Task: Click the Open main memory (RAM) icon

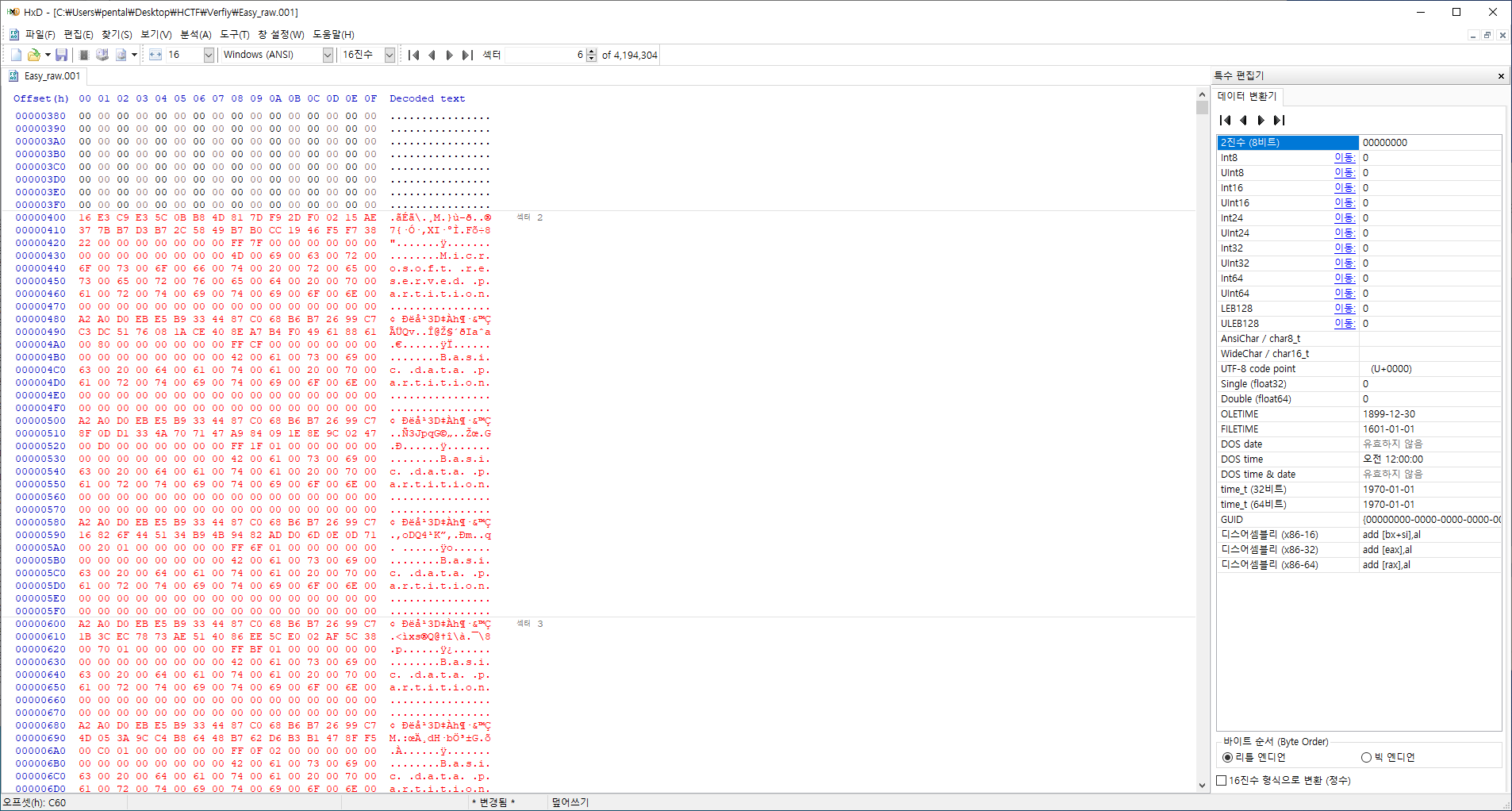Action: [84, 55]
